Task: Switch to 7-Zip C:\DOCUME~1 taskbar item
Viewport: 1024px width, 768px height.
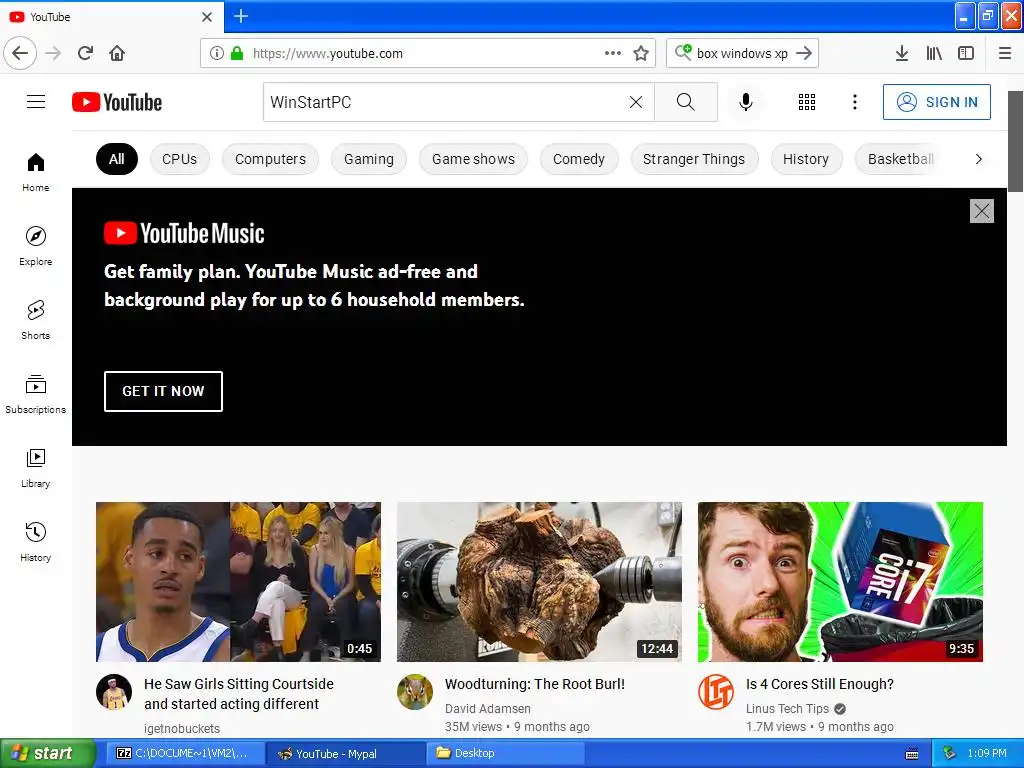Action: [x=183, y=753]
